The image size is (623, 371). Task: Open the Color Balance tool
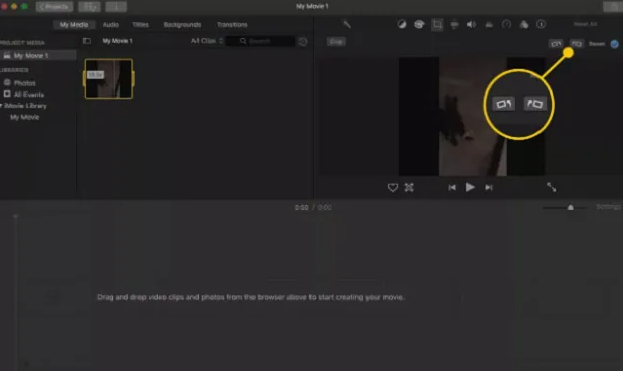(x=402, y=24)
